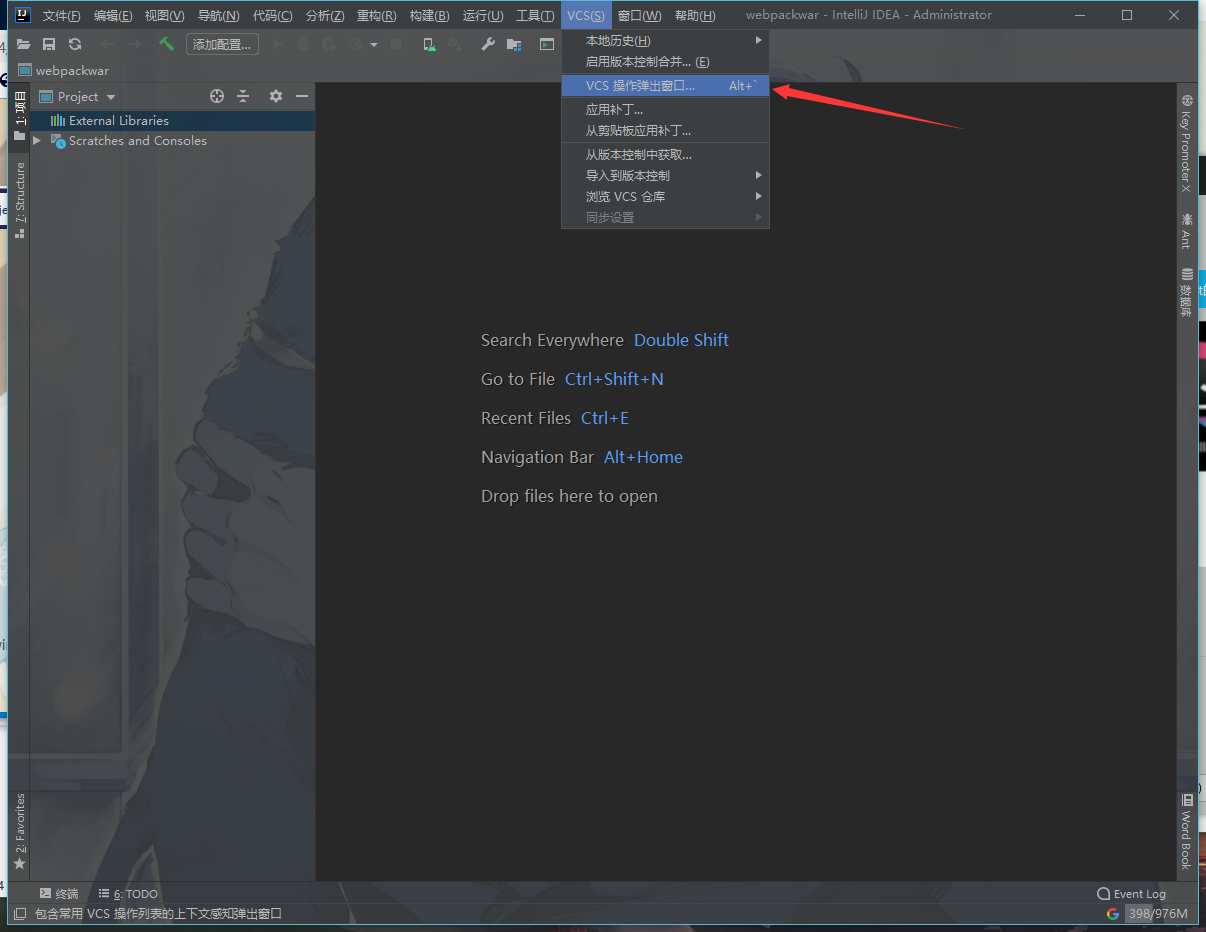Click the memory indicator 398/976M
The height and width of the screenshot is (932, 1206).
coord(1157,914)
